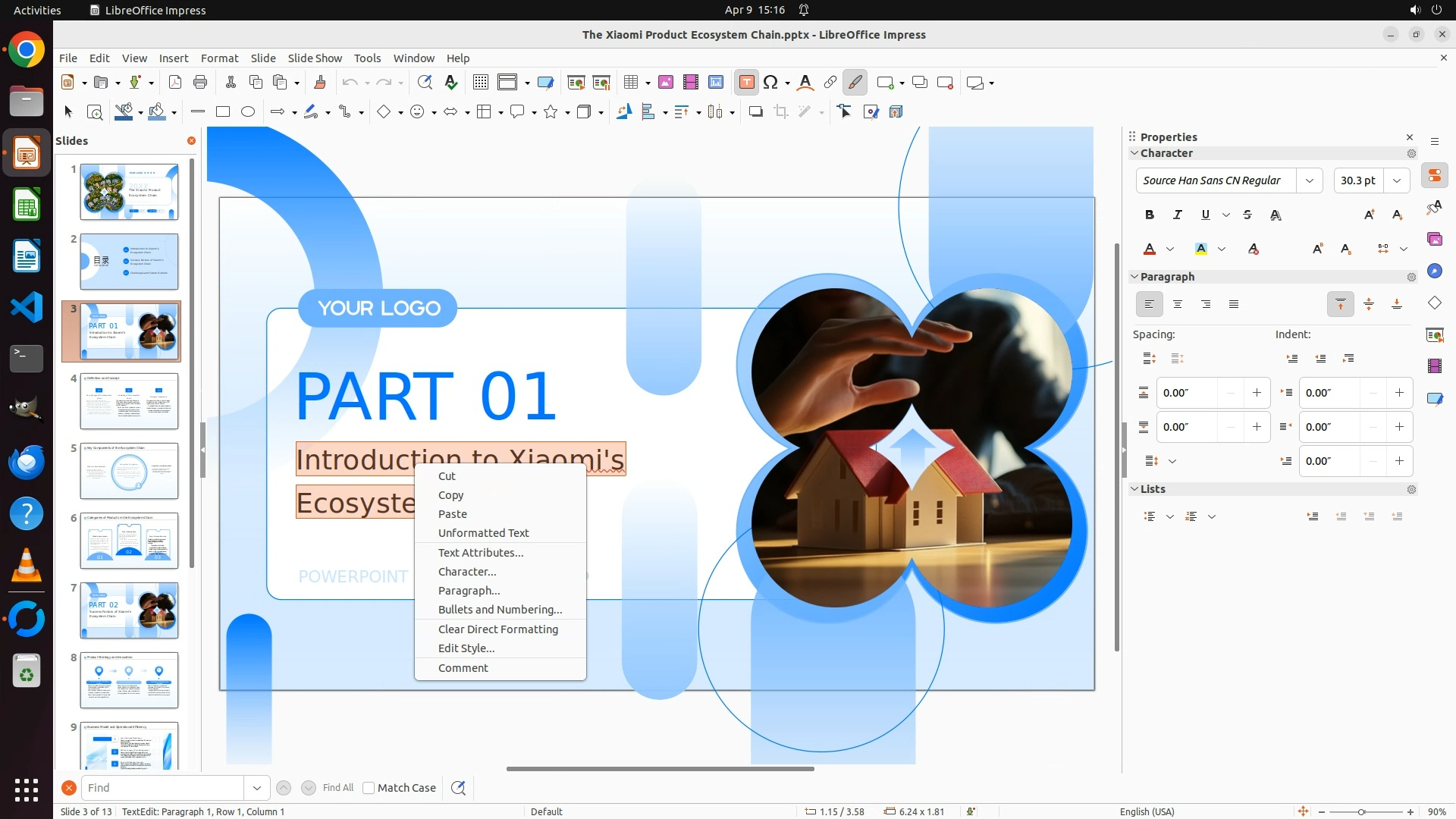
Task: Click the Insert Text Box icon
Action: click(x=746, y=83)
